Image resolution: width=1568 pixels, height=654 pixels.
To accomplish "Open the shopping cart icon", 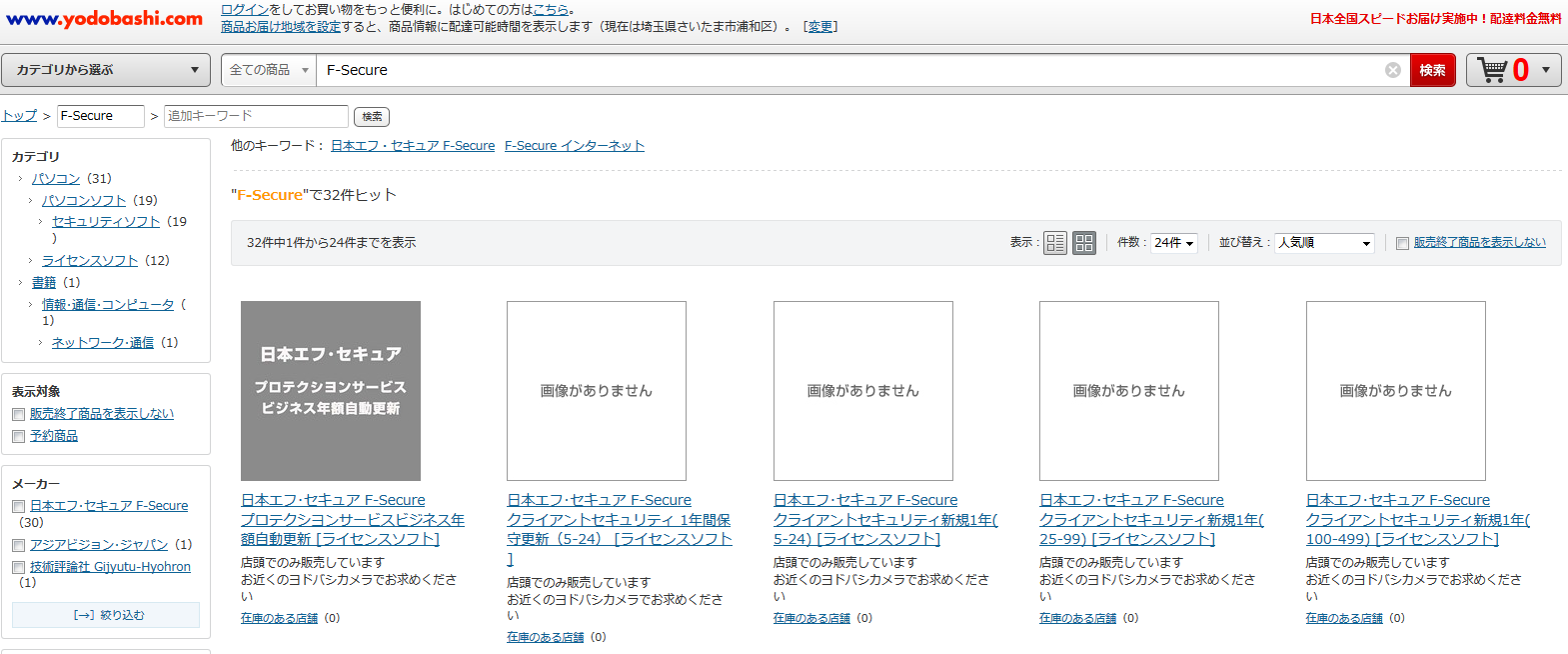I will (1492, 70).
